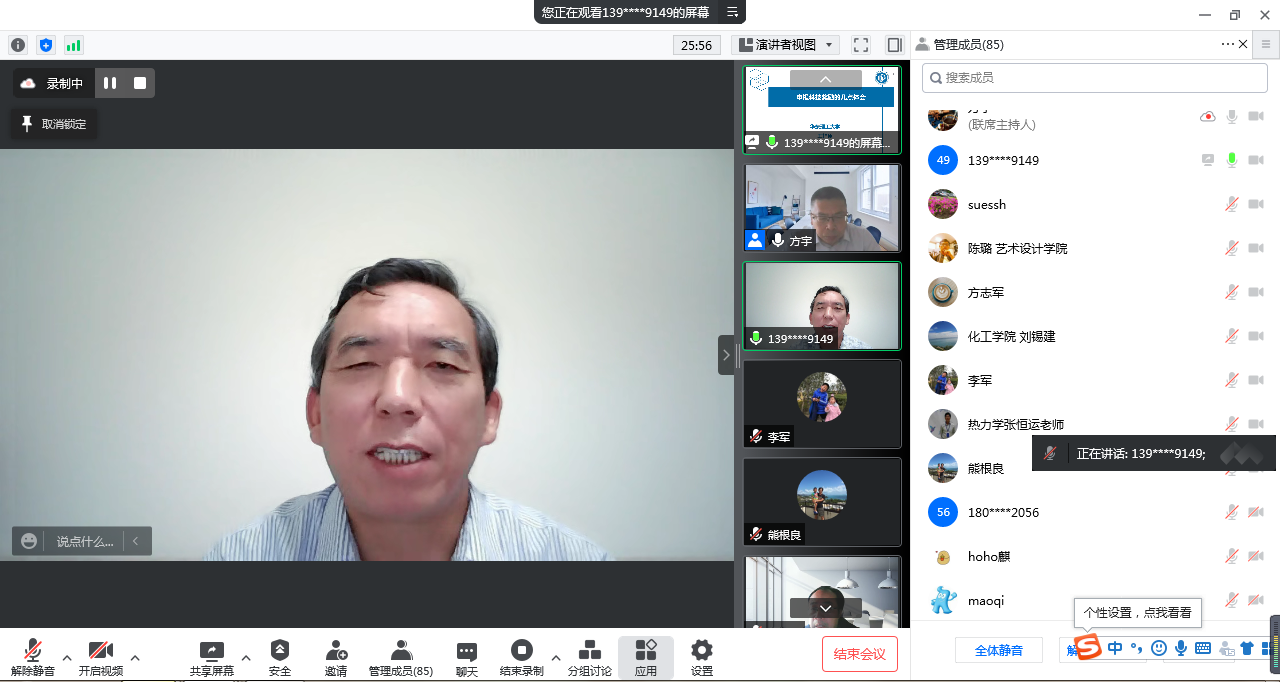Viewport: 1280px width, 682px height.
Task: Click the 取消锁定 unpin button
Action: coord(54,124)
